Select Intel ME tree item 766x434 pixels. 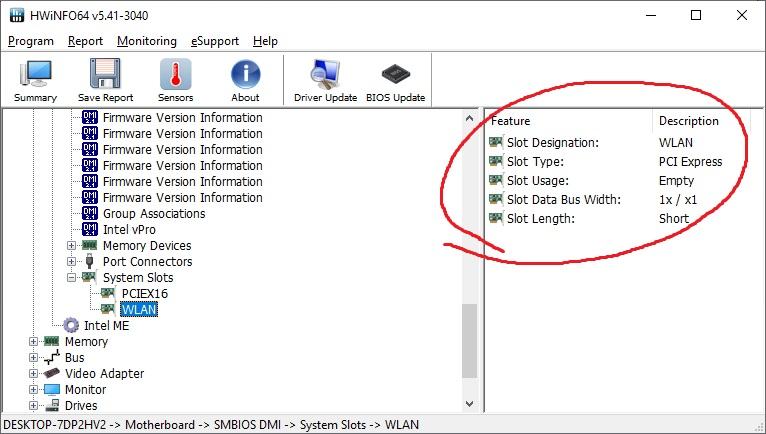click(x=106, y=326)
